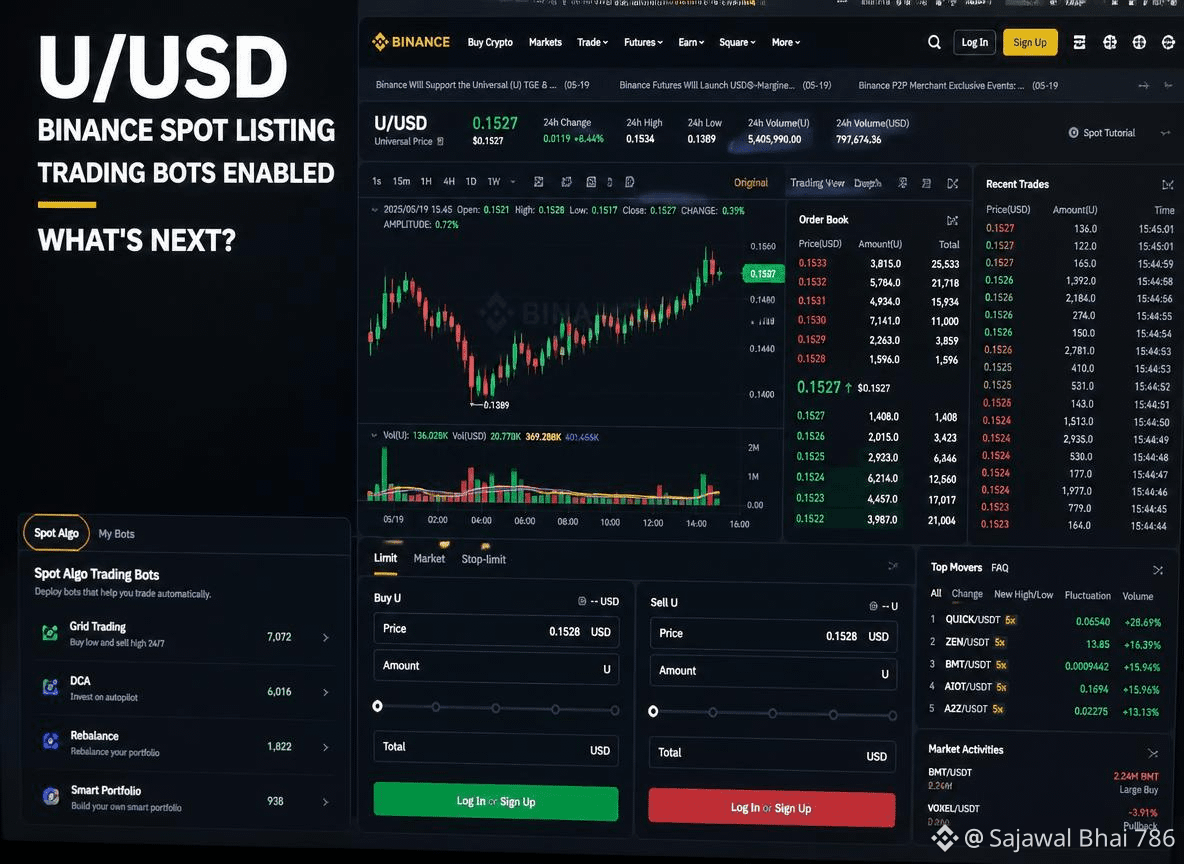This screenshot has width=1184, height=864.
Task: Select the 4H chart interval
Action: pos(449,181)
